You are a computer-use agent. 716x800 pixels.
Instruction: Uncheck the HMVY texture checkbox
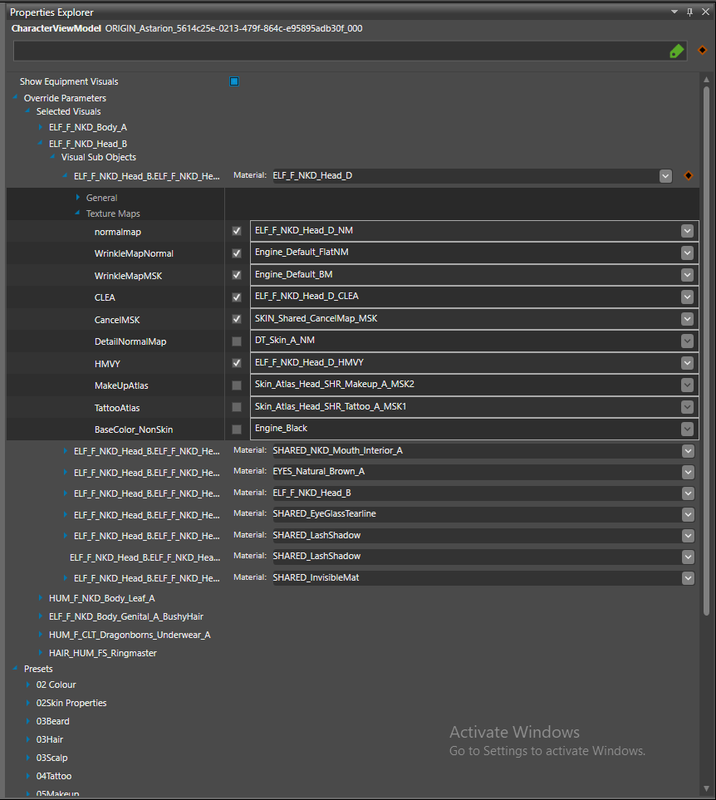tap(237, 363)
